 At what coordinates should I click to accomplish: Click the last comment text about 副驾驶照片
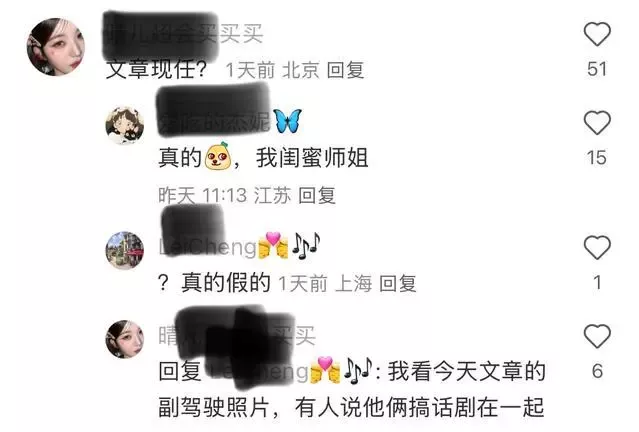click(x=351, y=389)
